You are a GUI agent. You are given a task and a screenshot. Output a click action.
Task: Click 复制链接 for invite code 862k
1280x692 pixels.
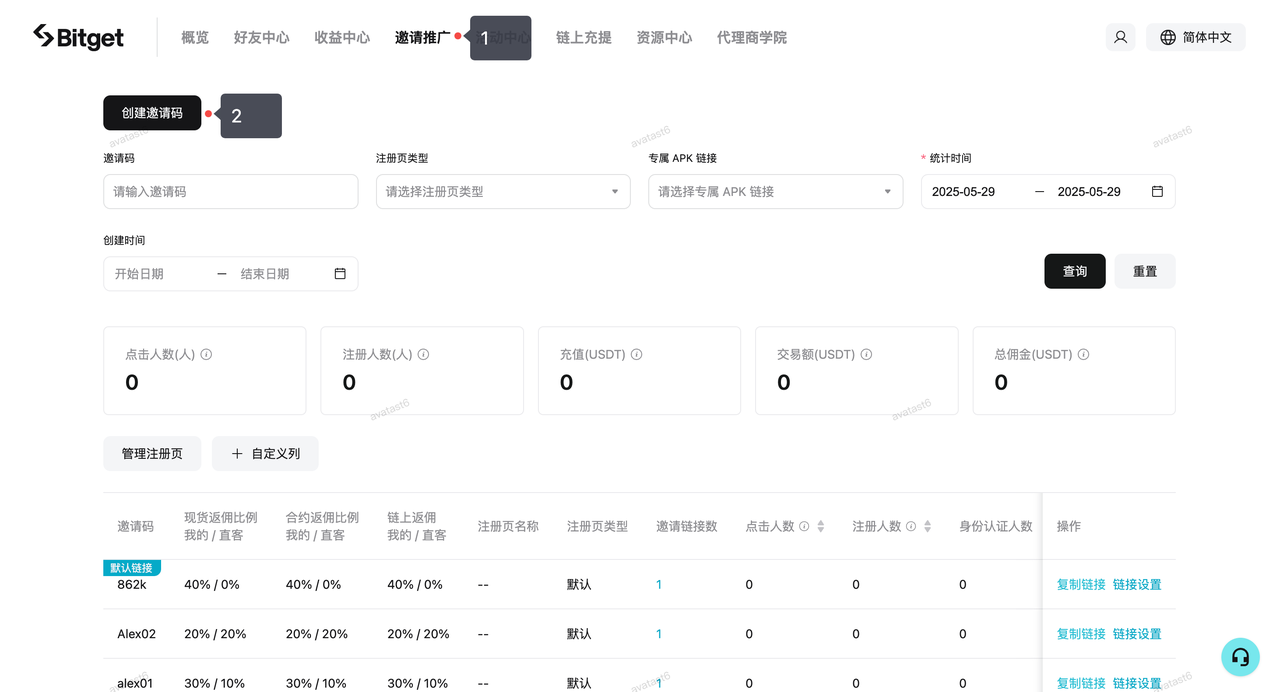click(x=1080, y=584)
